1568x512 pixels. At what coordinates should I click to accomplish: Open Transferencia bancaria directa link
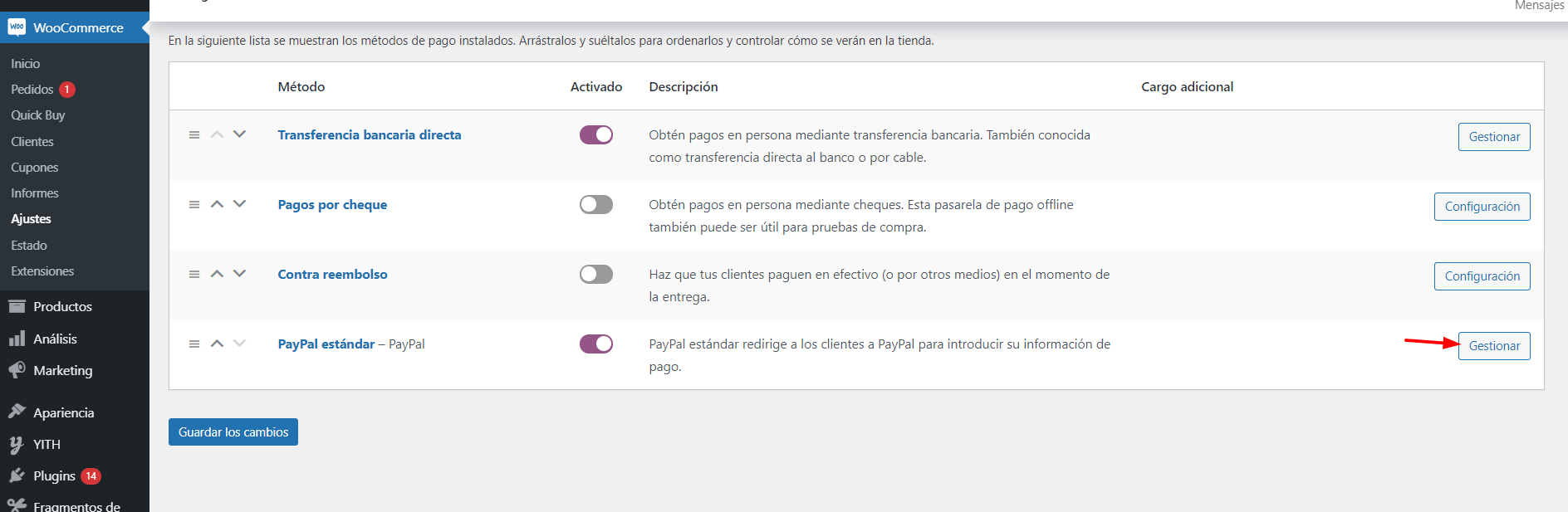[370, 134]
